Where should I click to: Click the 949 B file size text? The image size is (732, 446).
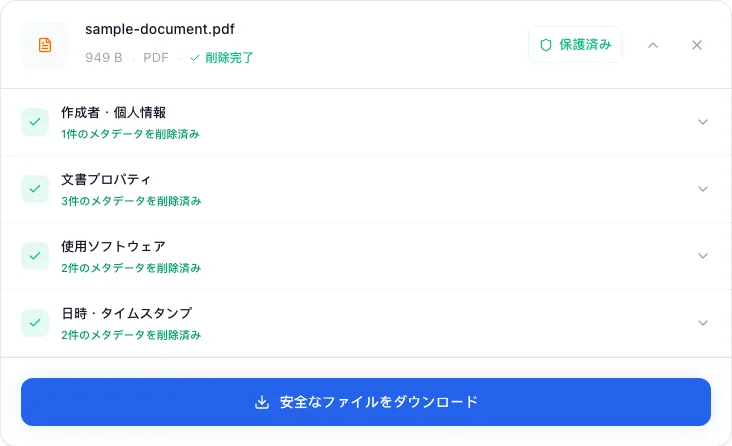(104, 58)
